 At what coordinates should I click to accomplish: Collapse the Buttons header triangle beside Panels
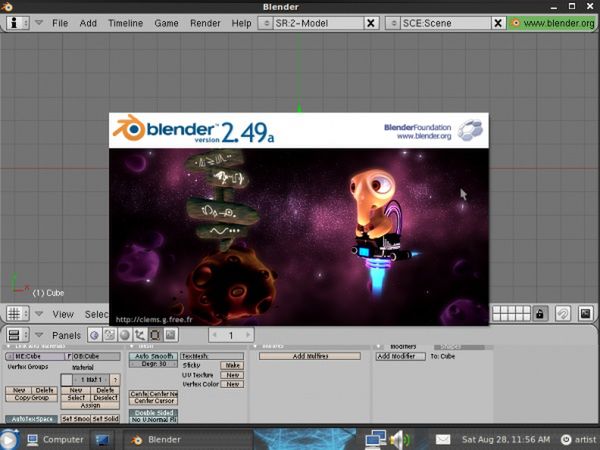click(39, 335)
